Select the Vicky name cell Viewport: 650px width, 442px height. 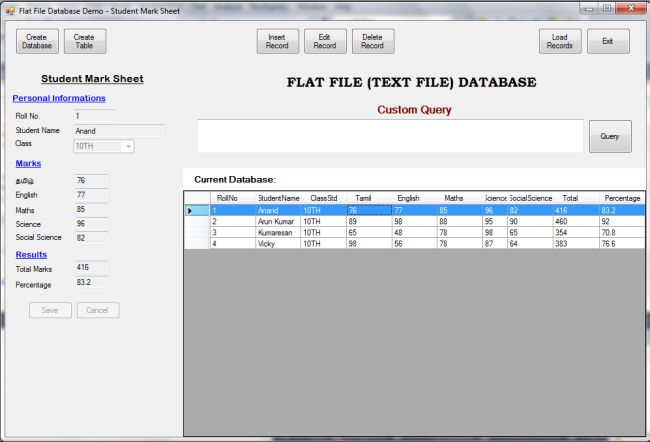(278, 244)
